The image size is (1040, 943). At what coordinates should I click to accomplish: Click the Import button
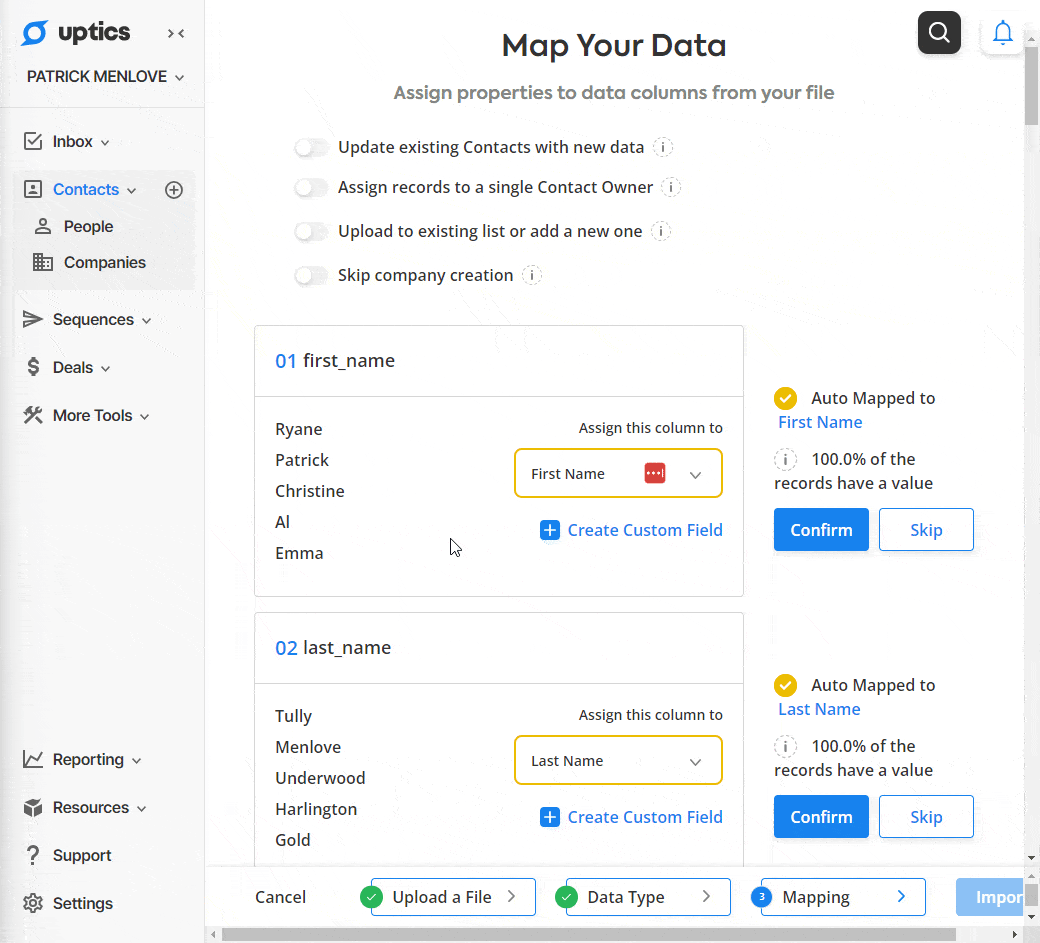(x=990, y=897)
